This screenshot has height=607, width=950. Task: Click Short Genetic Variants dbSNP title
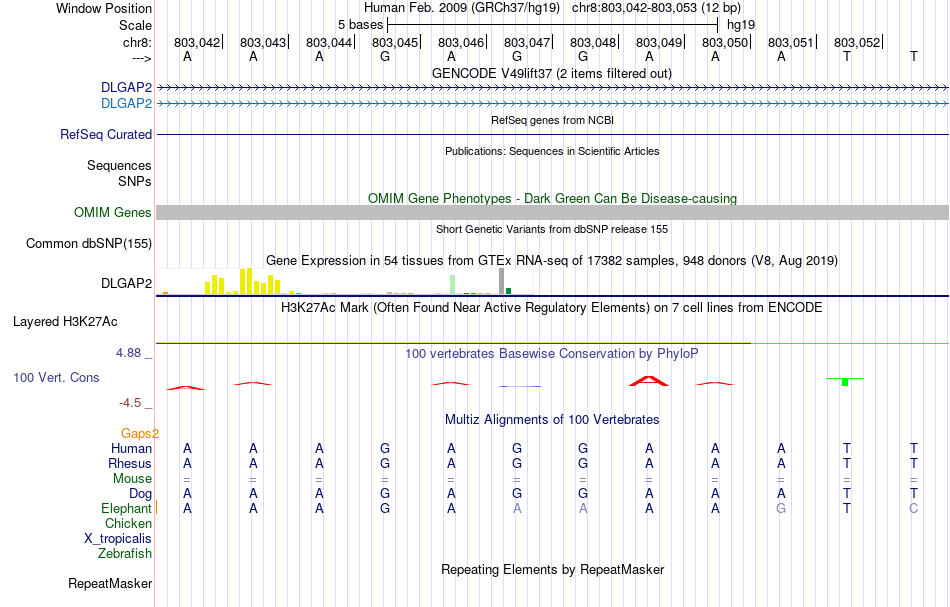pyautogui.click(x=552, y=229)
